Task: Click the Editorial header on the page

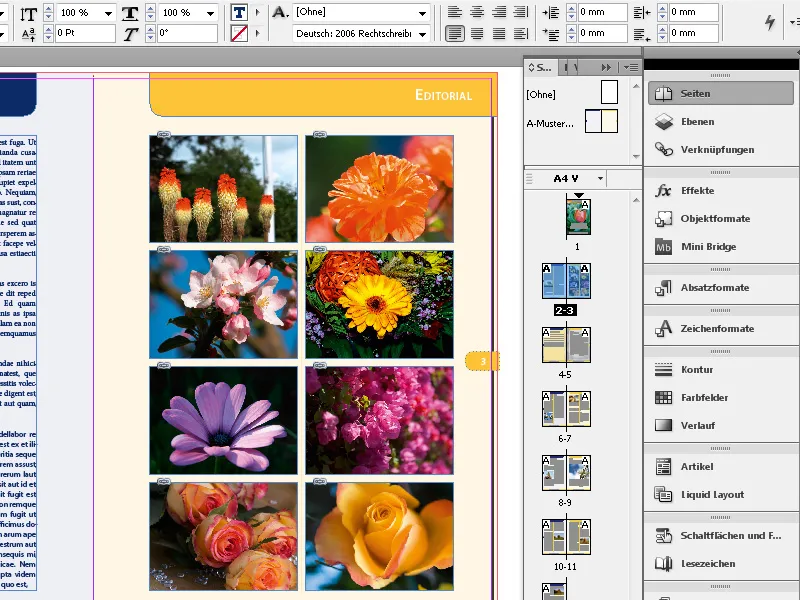Action: click(443, 95)
